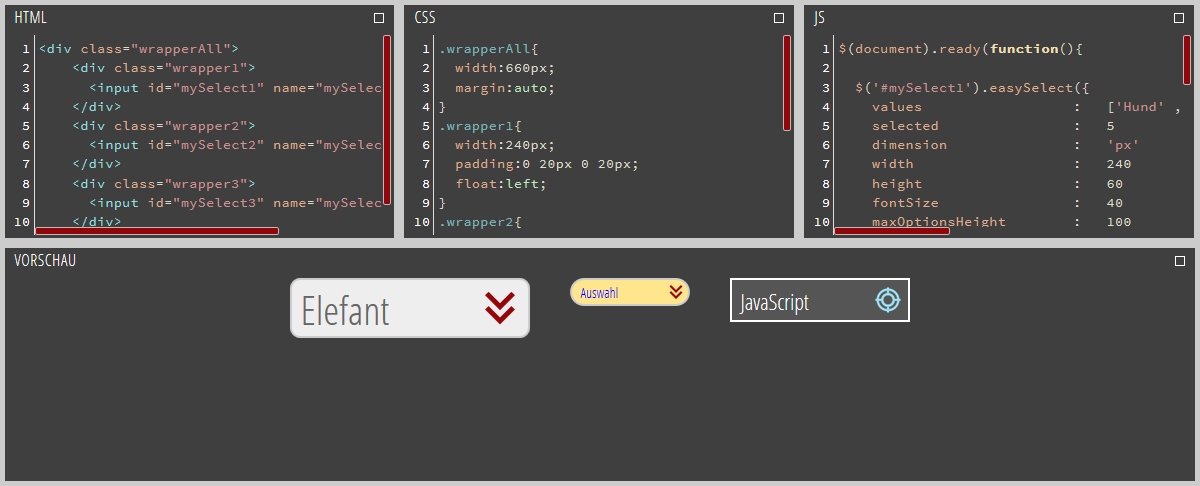Select the CSS panel title
1200x486 pixels.
pyautogui.click(x=425, y=18)
